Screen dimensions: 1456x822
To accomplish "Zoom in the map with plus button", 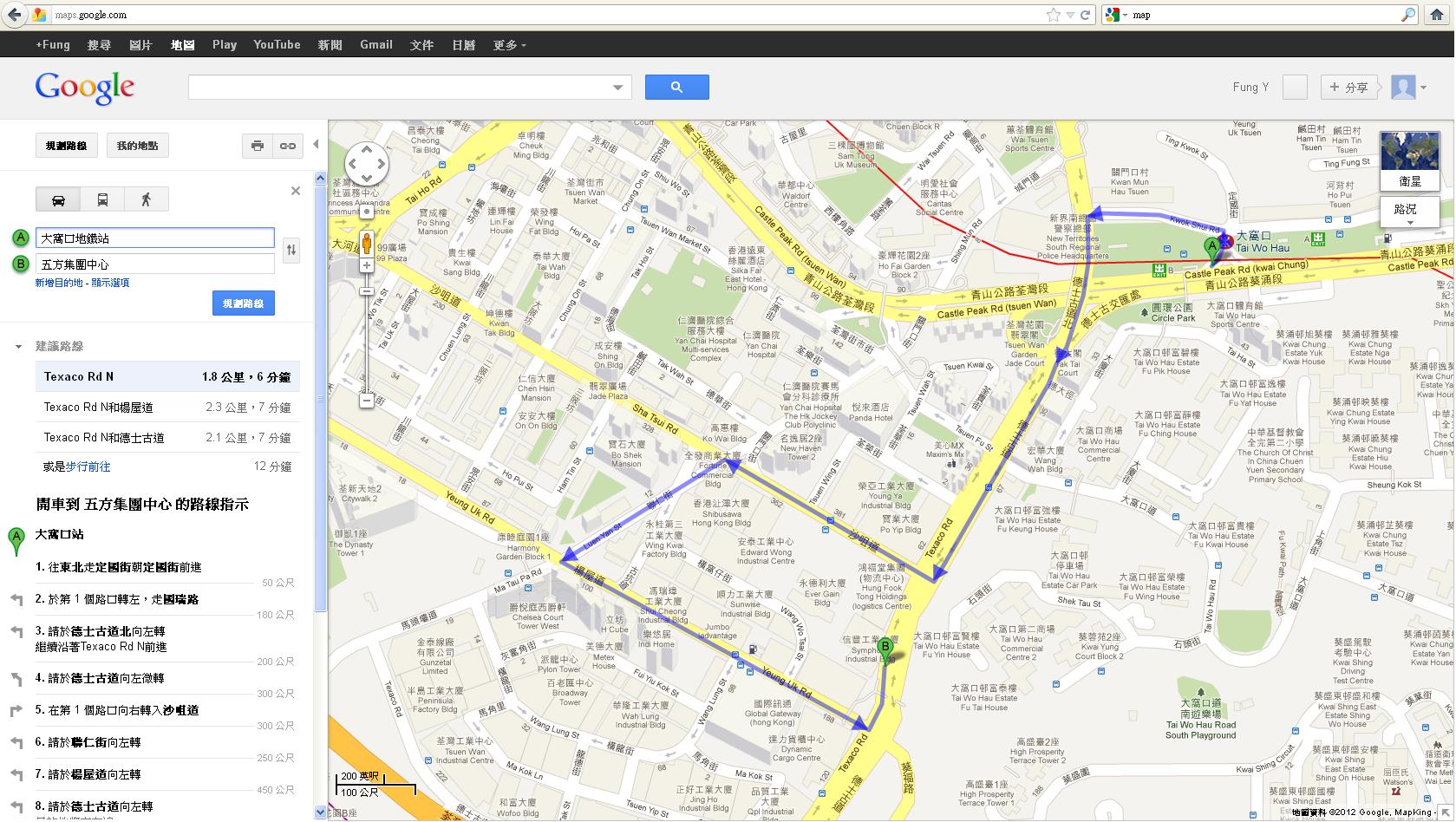I will pos(367,265).
